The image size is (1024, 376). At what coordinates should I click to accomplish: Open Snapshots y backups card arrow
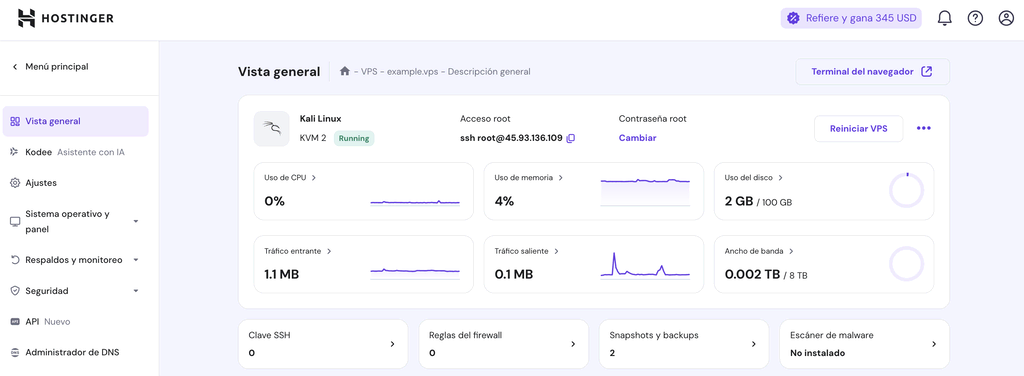[x=754, y=344]
